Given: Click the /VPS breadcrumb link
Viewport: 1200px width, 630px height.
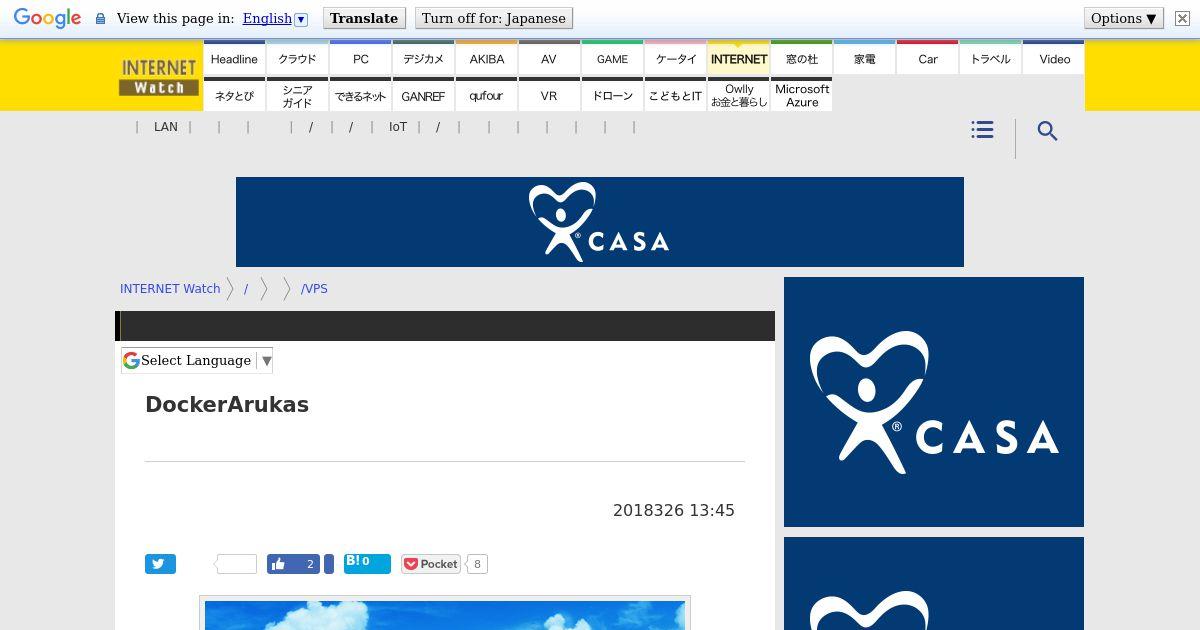Looking at the screenshot, I should pyautogui.click(x=314, y=288).
